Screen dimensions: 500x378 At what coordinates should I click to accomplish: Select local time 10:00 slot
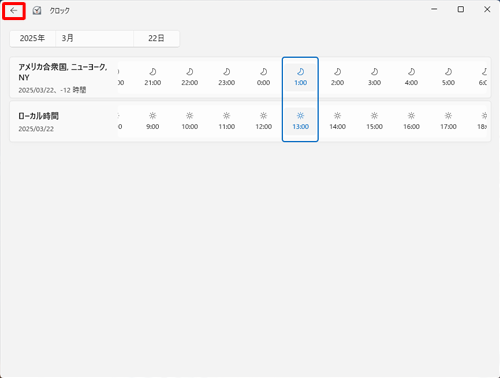tap(190, 121)
